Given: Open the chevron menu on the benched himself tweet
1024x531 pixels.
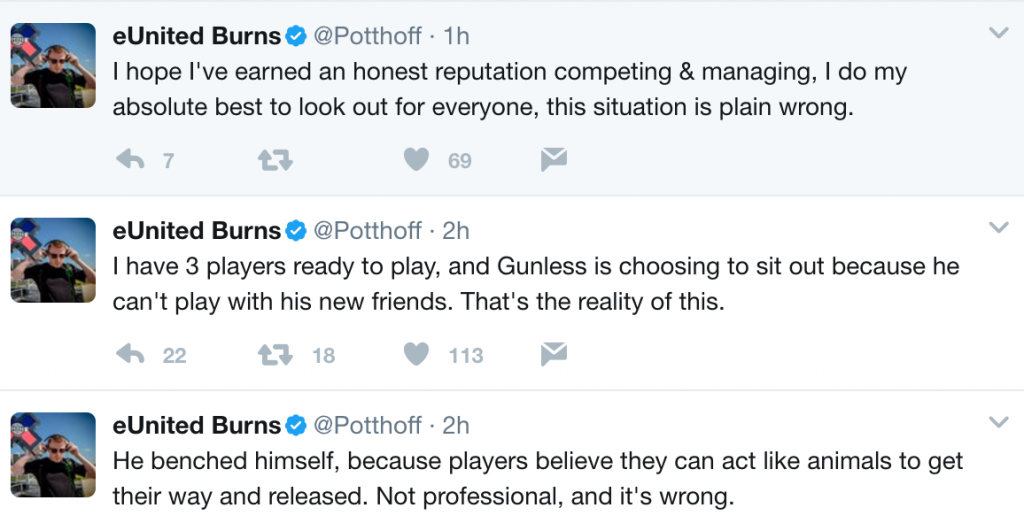Looking at the screenshot, I should [999, 422].
